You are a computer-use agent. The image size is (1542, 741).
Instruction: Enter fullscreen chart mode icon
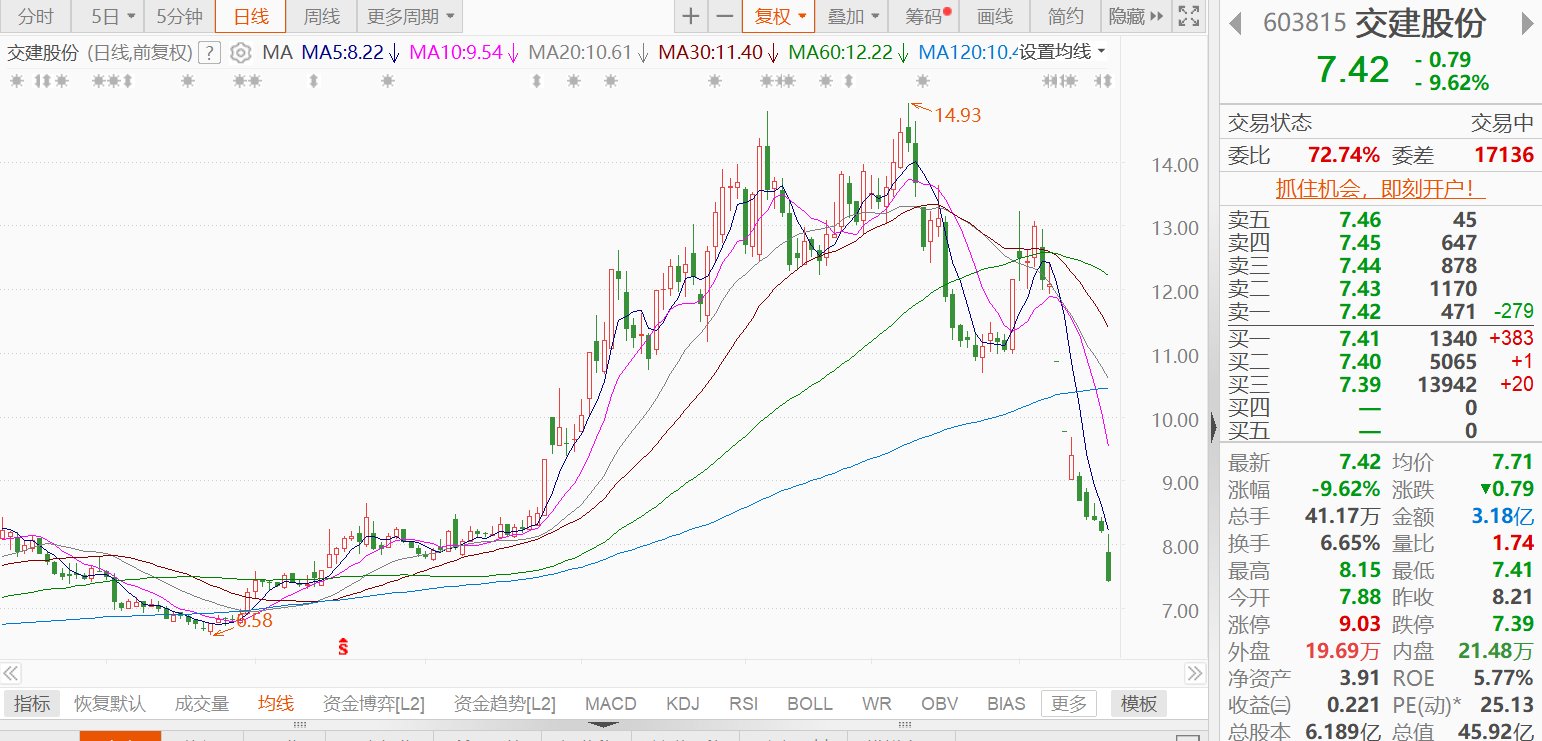(1188, 16)
